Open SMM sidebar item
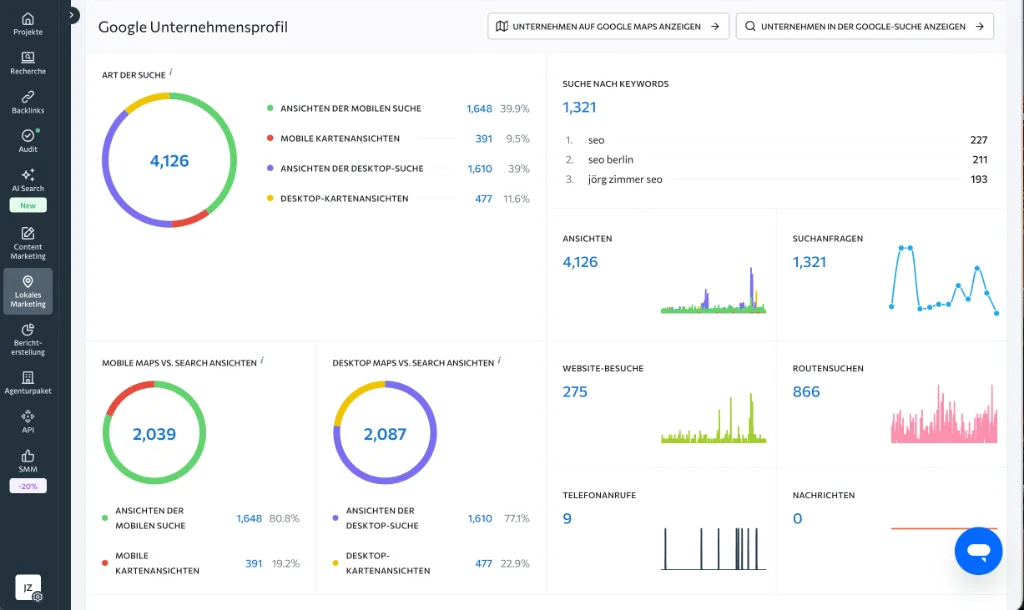The image size is (1024, 610). click(x=28, y=461)
